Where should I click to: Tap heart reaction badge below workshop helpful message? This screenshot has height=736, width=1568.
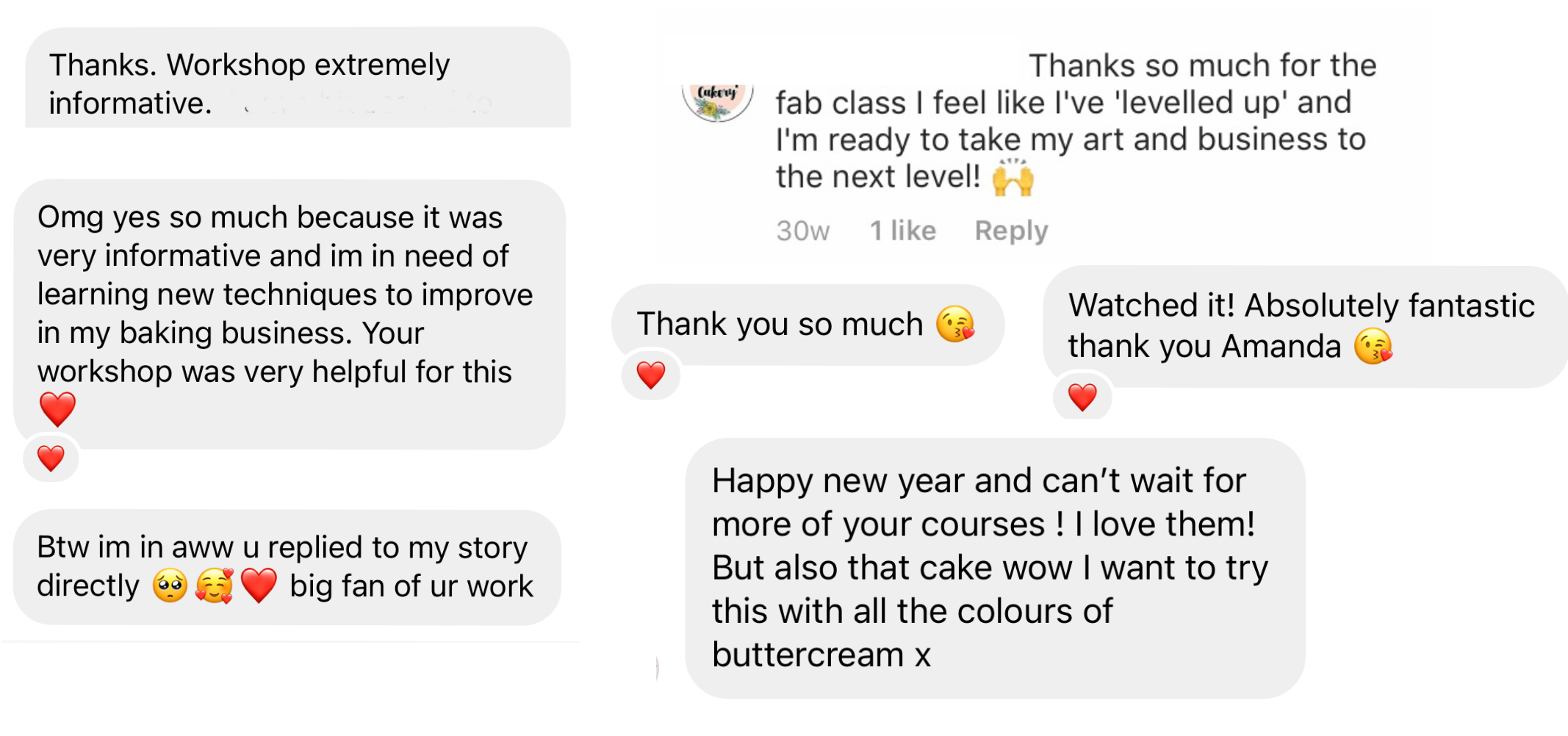point(51,458)
